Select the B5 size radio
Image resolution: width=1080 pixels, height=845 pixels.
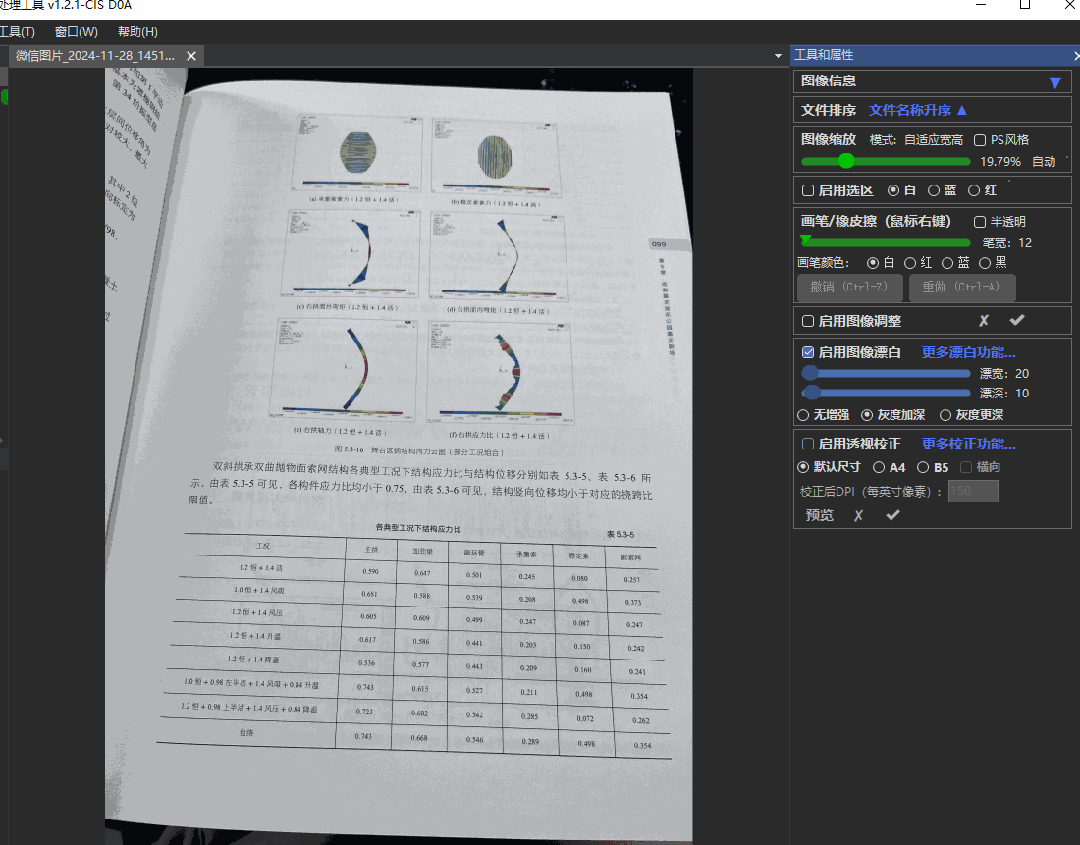tap(923, 467)
